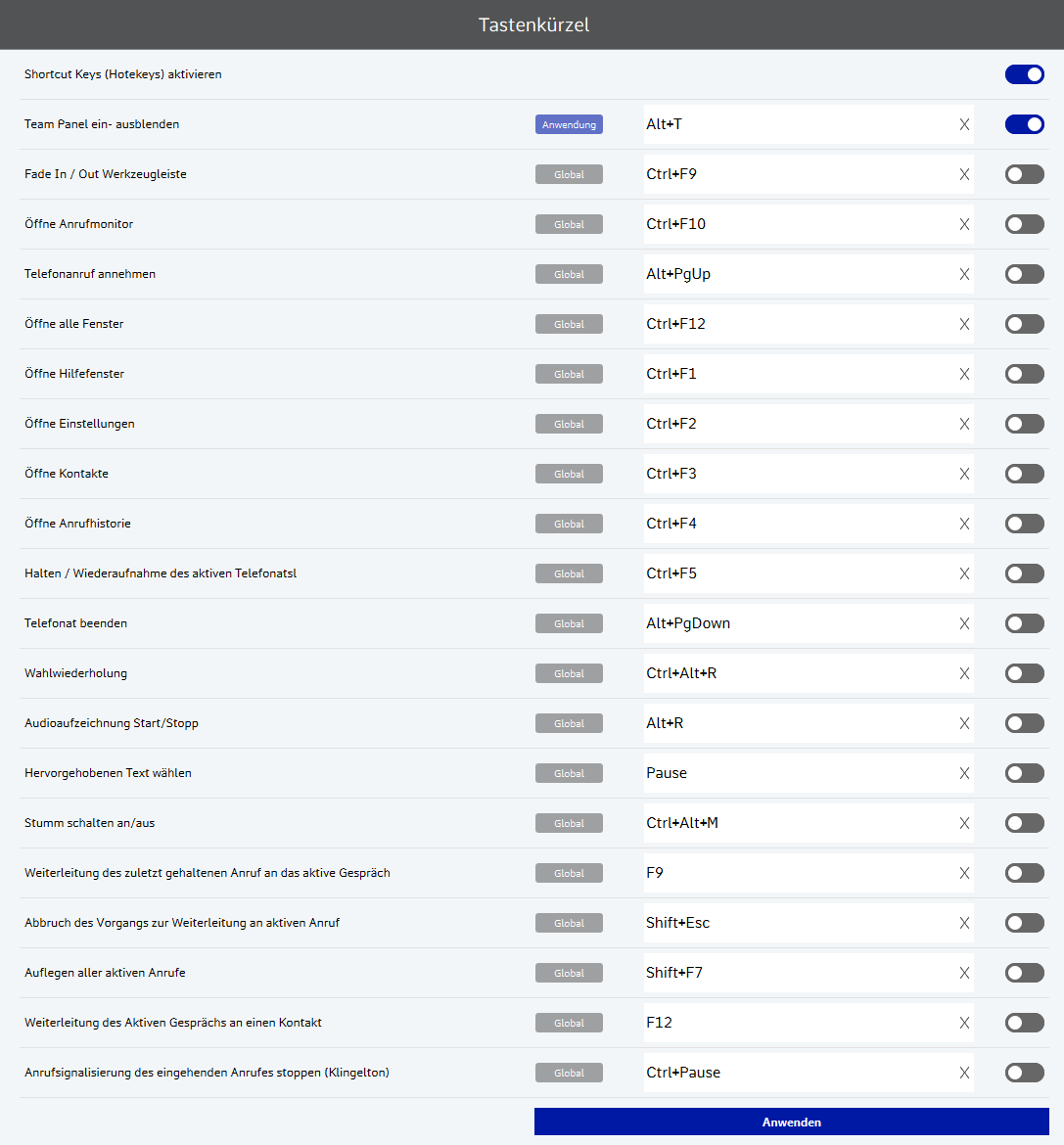Clear the Ctrl+Pause shortcut with X icon
Screen dimensions: 1064x1145
[964, 1073]
